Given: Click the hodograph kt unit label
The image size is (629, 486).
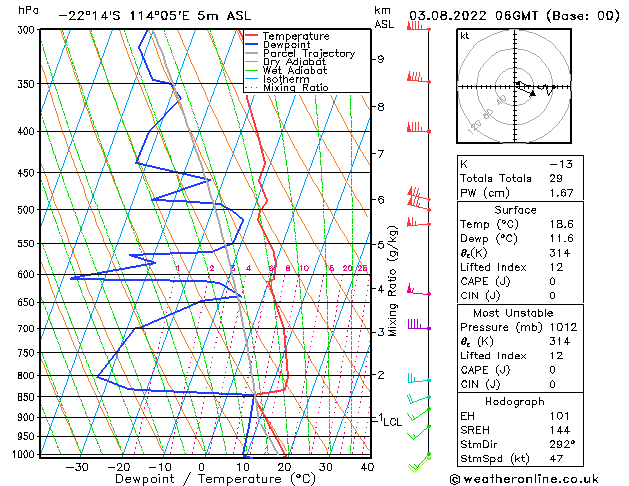Looking at the screenshot, I should coord(465,36).
